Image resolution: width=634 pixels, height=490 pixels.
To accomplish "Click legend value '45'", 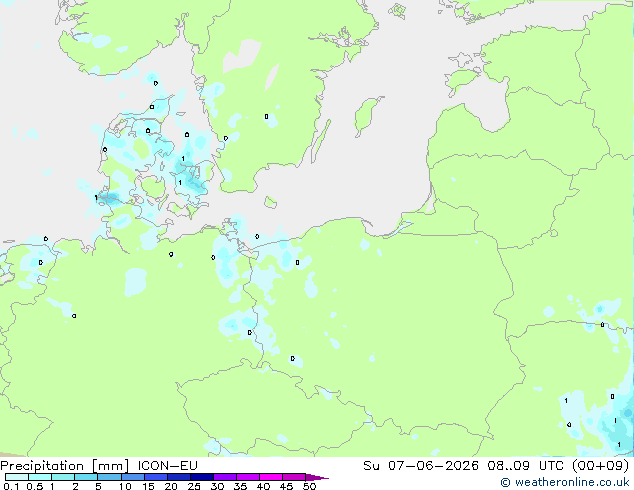I will click(286, 486).
